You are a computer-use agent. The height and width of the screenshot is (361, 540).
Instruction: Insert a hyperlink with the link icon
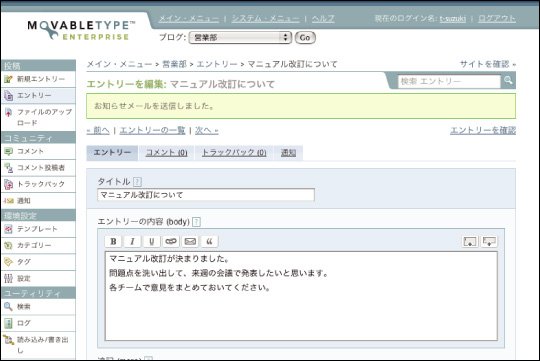171,241
